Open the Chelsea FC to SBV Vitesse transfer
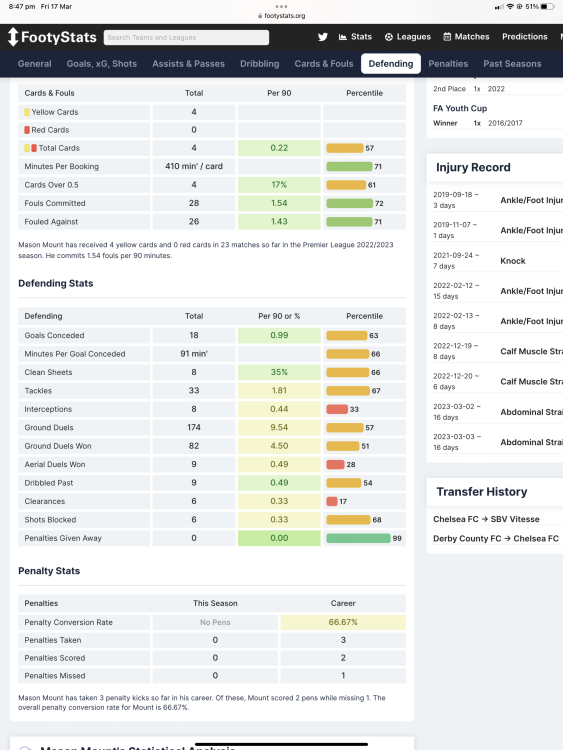This screenshot has width=563, height=750. tap(486, 519)
